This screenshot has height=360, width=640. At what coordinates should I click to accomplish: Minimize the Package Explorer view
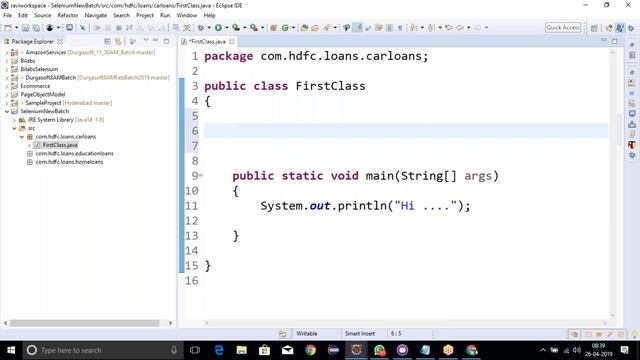[156, 41]
